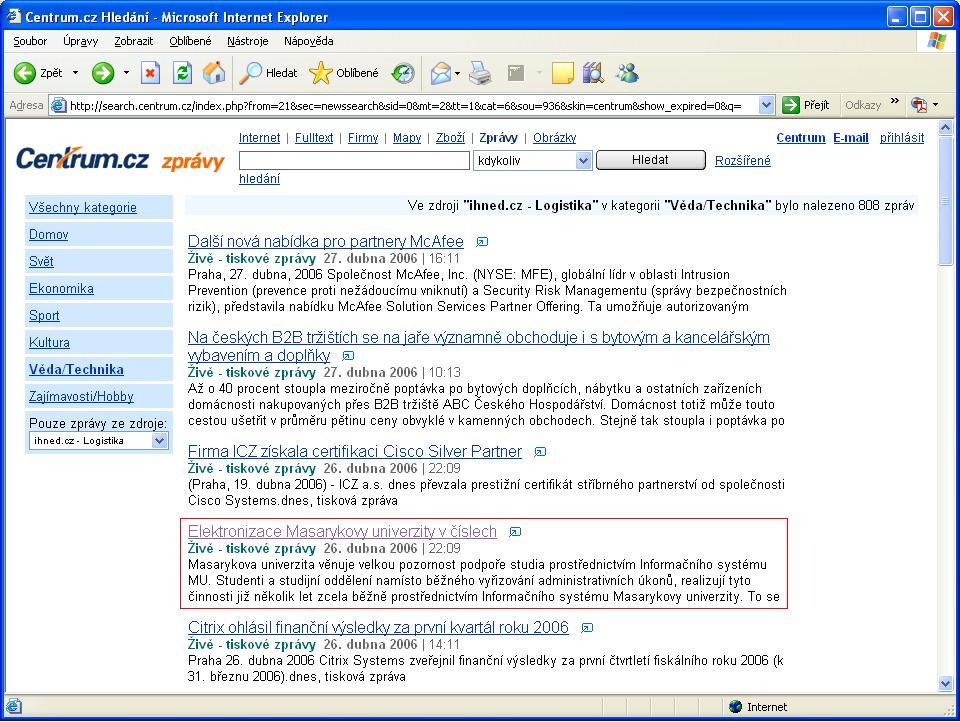Expand the Mail button dropdown arrow

[x=457, y=73]
